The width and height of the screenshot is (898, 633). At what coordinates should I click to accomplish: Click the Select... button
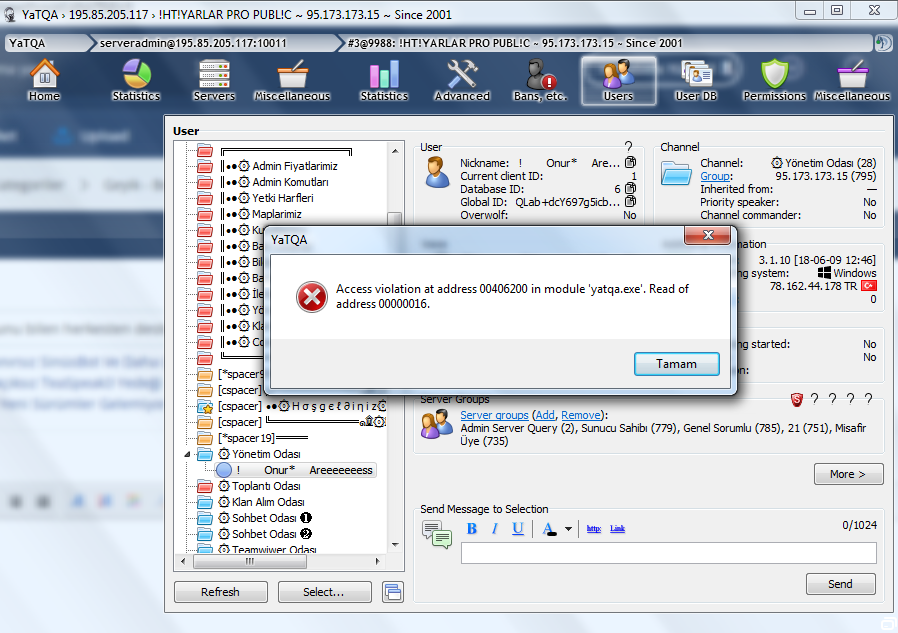pos(324,592)
